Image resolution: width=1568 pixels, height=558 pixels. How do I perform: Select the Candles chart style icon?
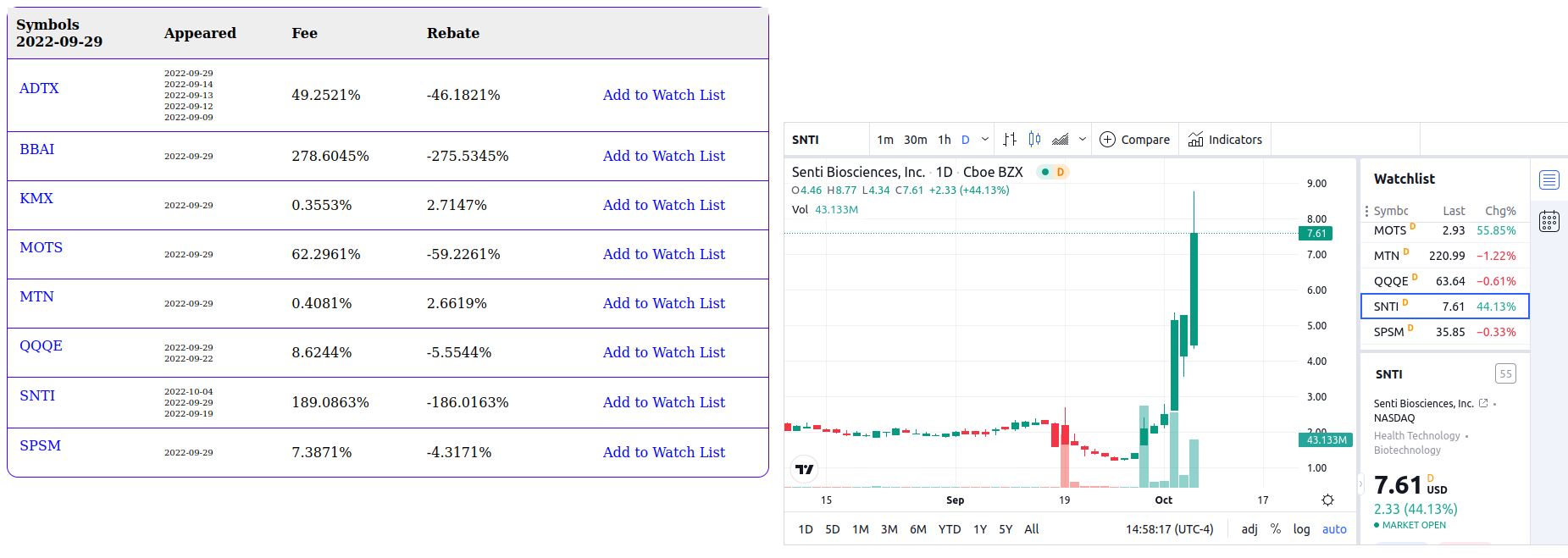[x=1034, y=140]
